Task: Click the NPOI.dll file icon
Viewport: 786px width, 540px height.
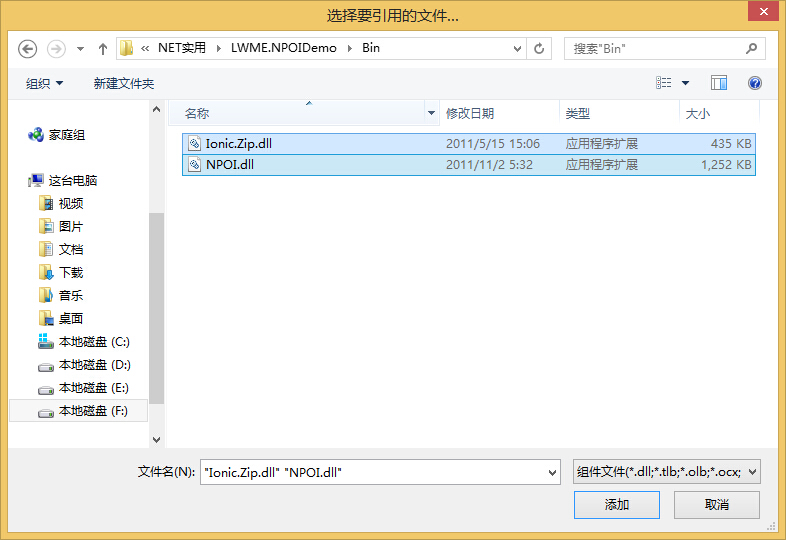Action: 194,164
